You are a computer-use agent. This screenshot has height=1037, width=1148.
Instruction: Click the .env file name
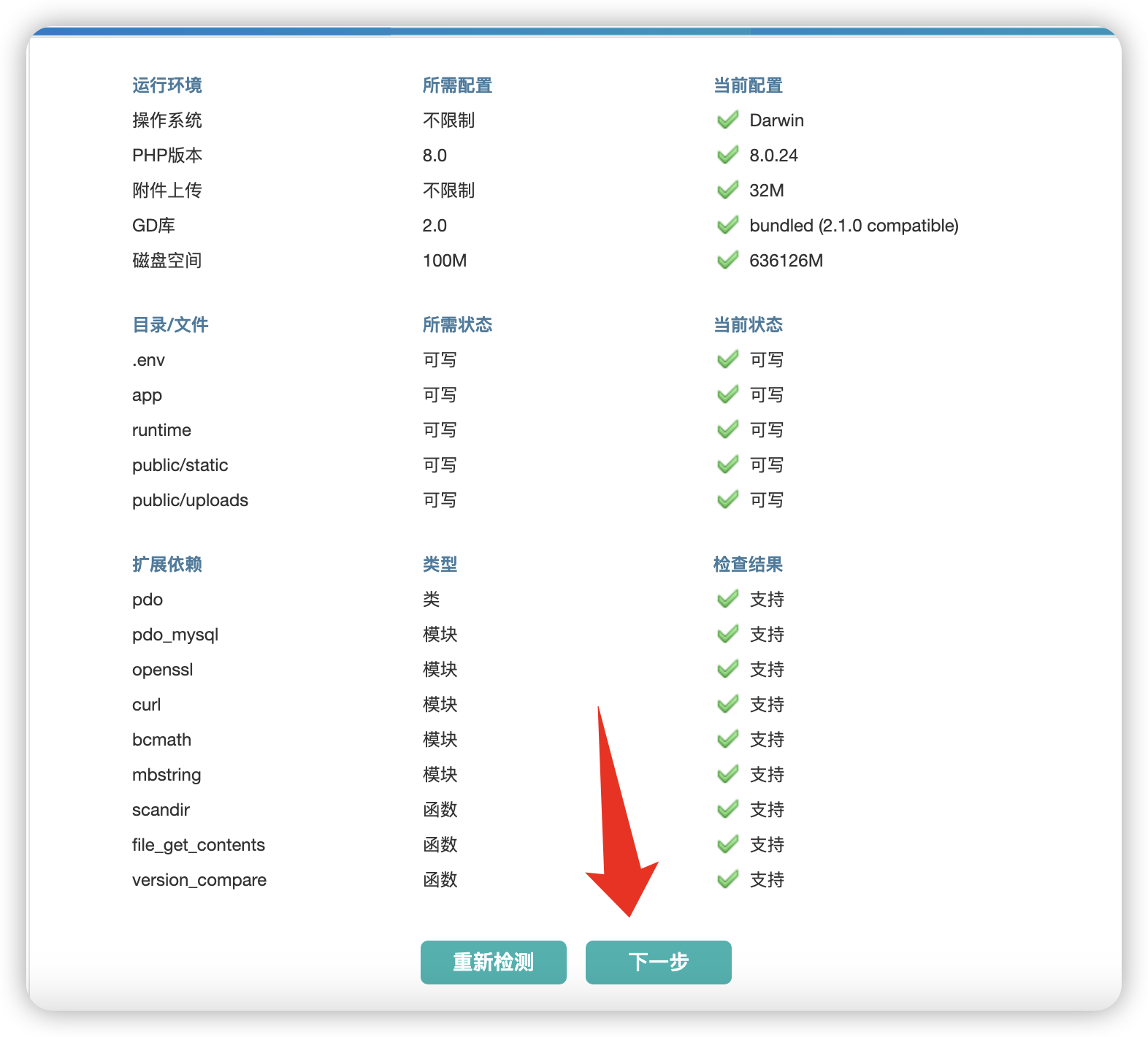click(x=148, y=360)
